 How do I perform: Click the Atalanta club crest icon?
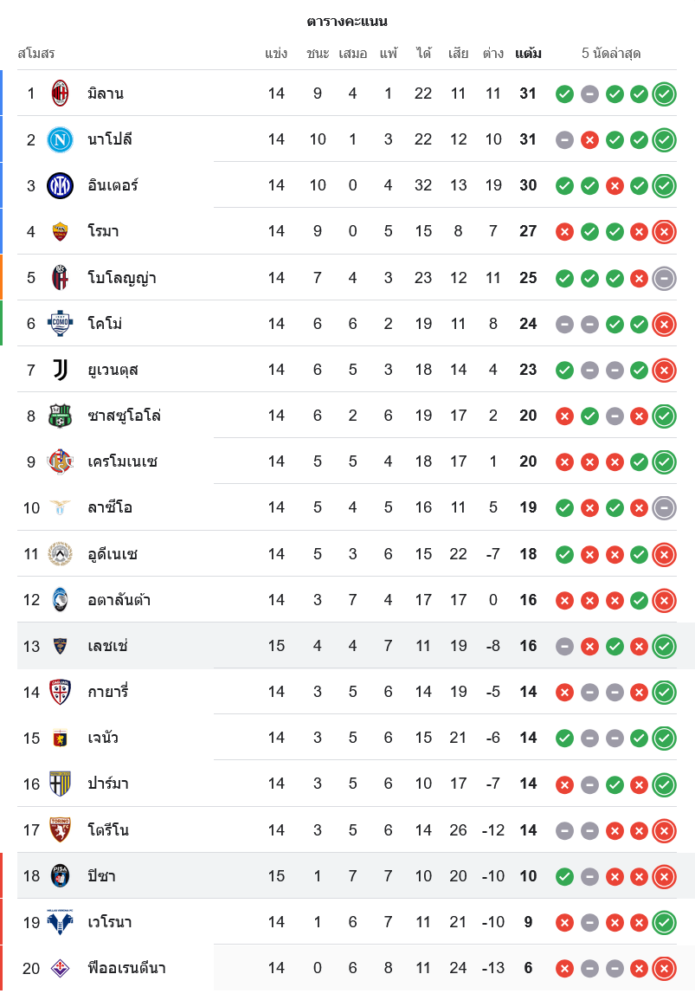[x=60, y=600]
